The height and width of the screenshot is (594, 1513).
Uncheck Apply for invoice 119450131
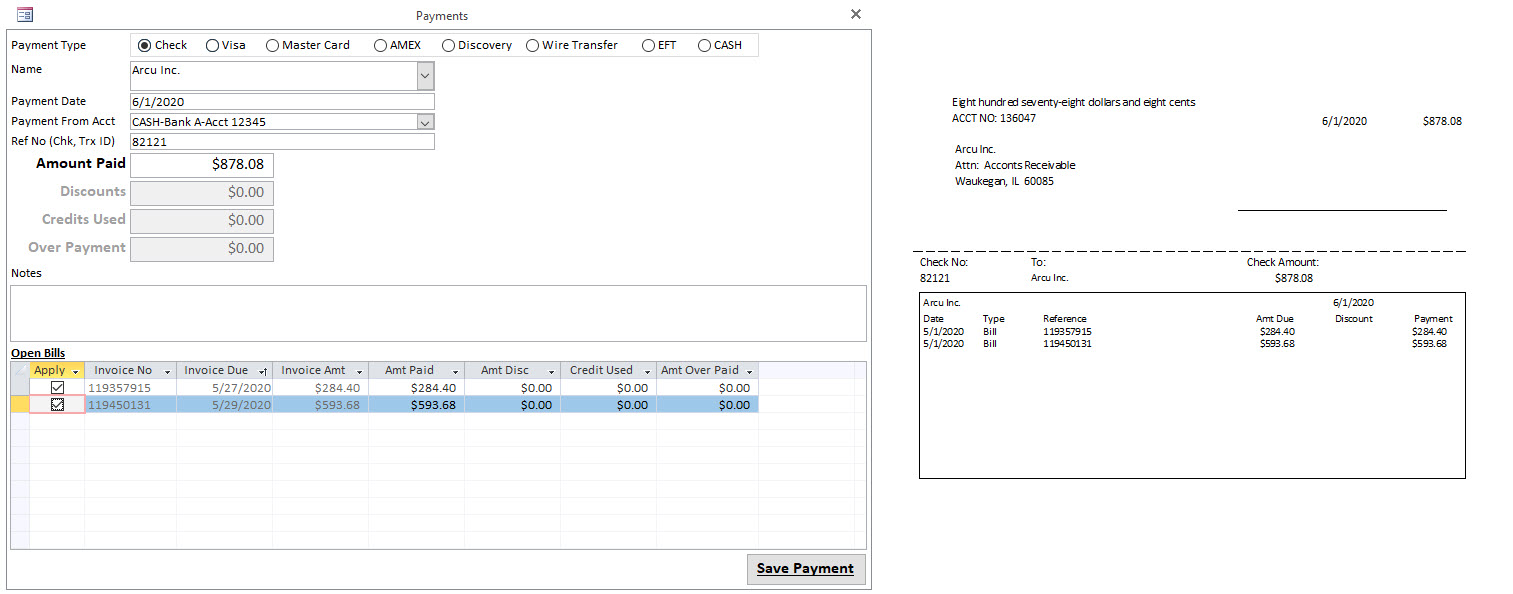point(57,405)
